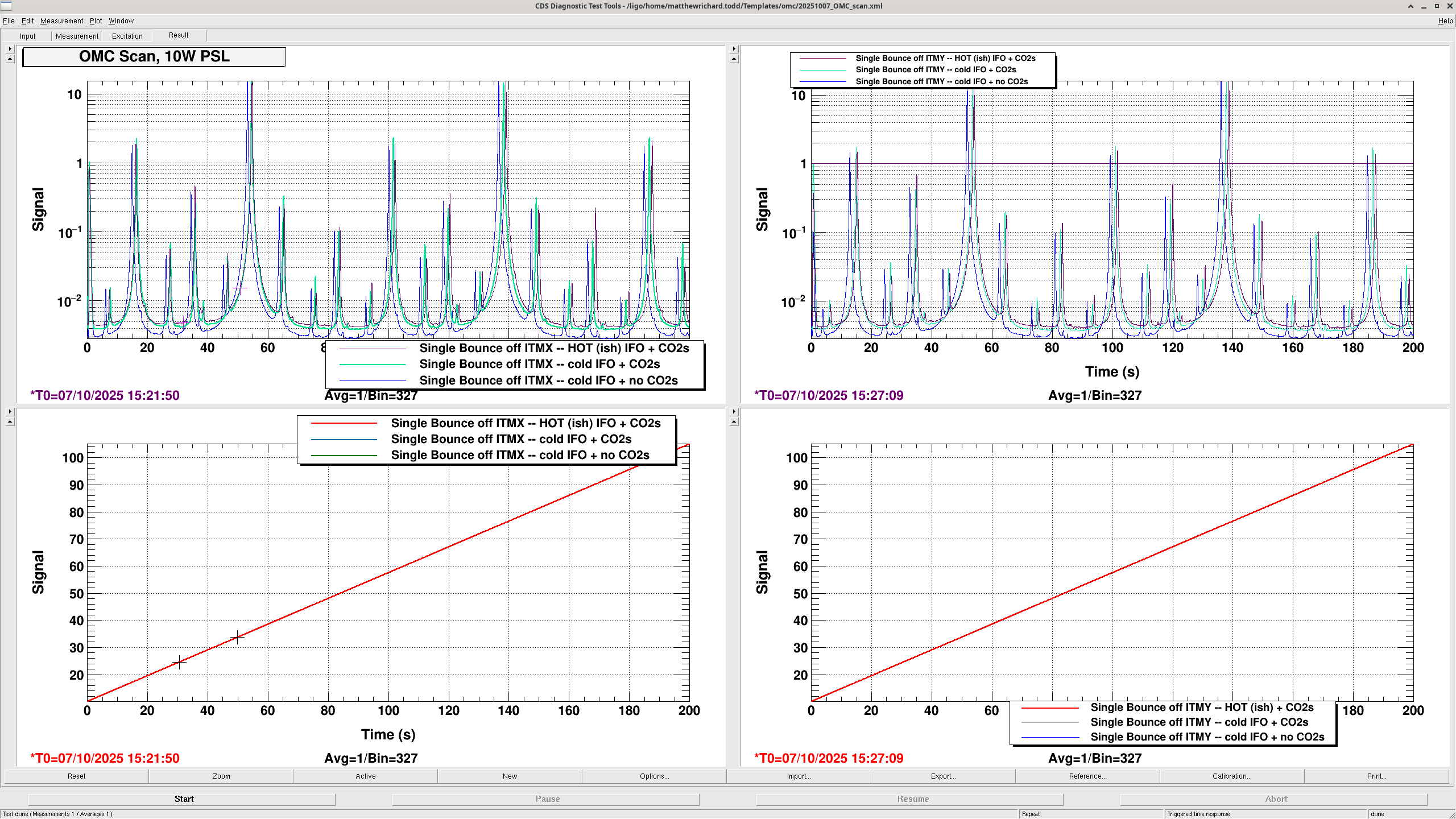Open the Measurement menu in menu bar
Image resolution: width=1456 pixels, height=819 pixels.
click(x=61, y=21)
